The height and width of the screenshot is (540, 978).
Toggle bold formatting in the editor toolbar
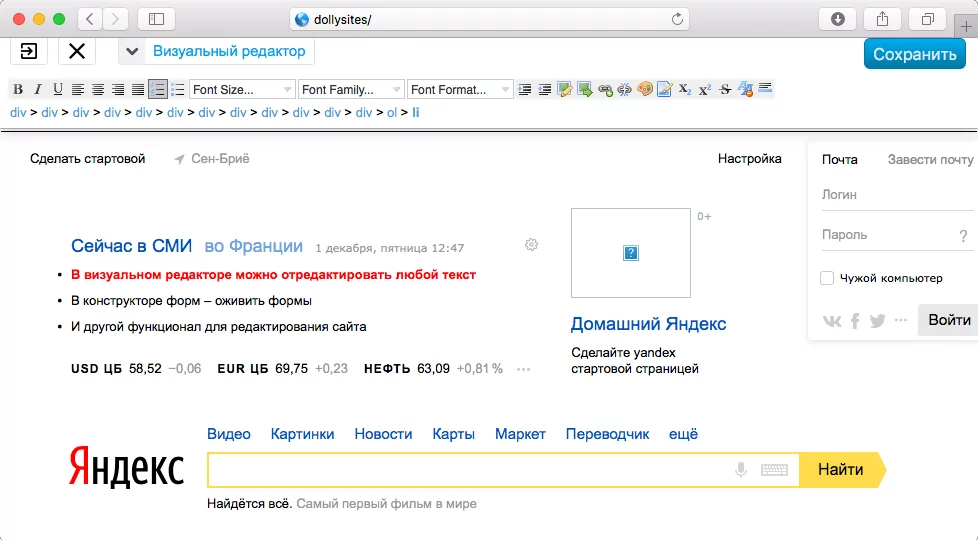(18, 90)
